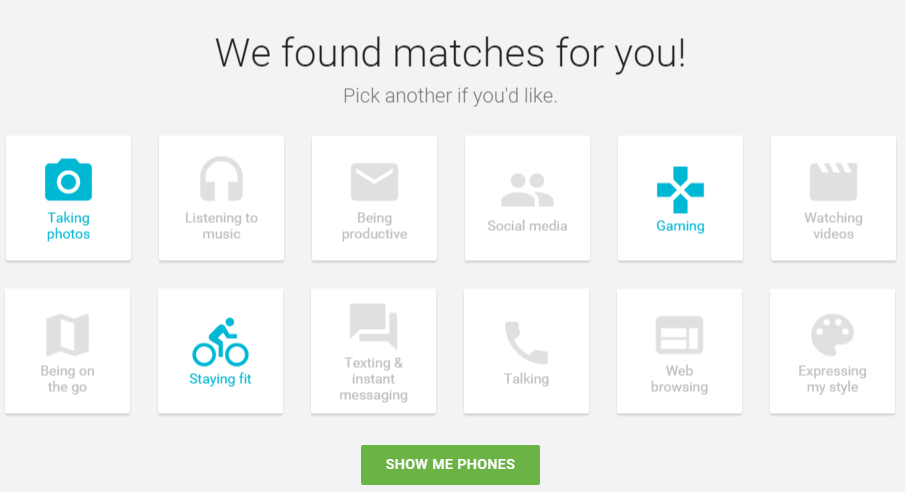Click the folded map icon
This screenshot has height=492, width=905.
[68, 334]
